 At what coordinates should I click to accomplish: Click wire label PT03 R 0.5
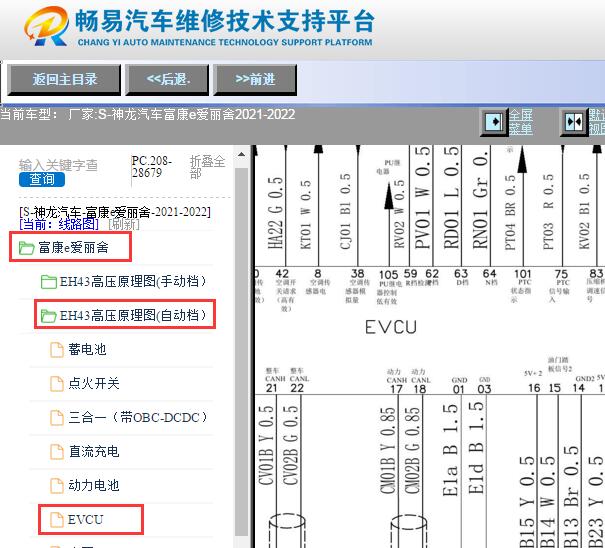click(x=548, y=211)
